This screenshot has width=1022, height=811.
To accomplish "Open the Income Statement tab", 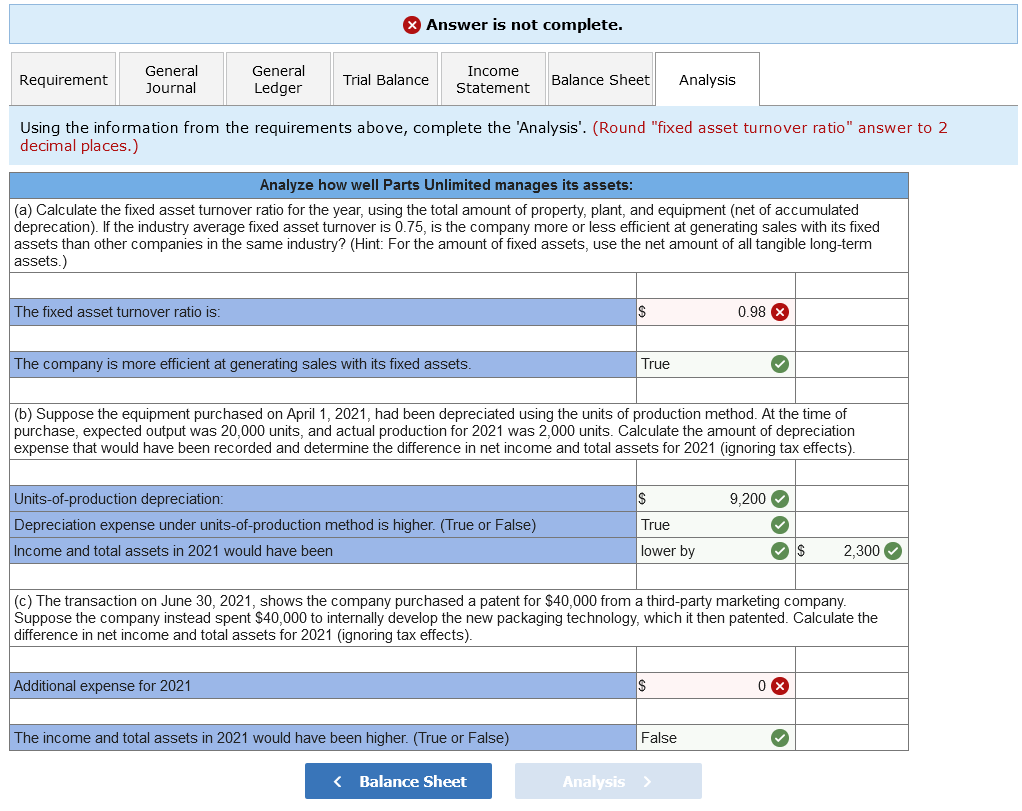I will [493, 80].
